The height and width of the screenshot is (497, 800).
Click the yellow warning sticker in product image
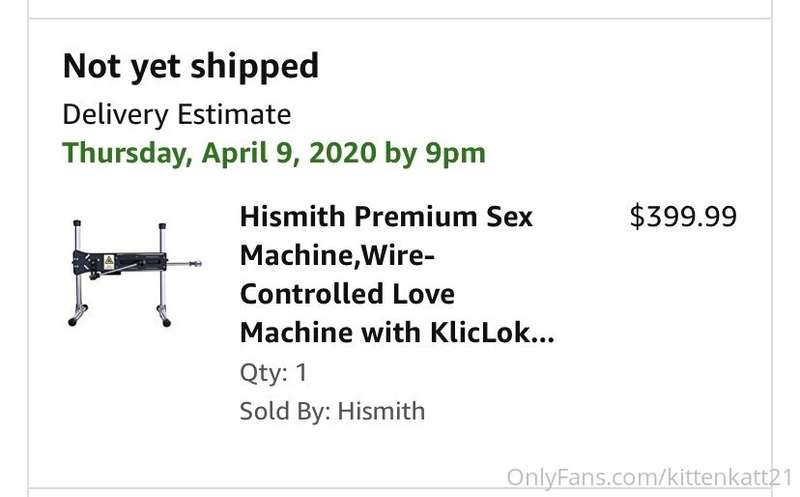109,262
